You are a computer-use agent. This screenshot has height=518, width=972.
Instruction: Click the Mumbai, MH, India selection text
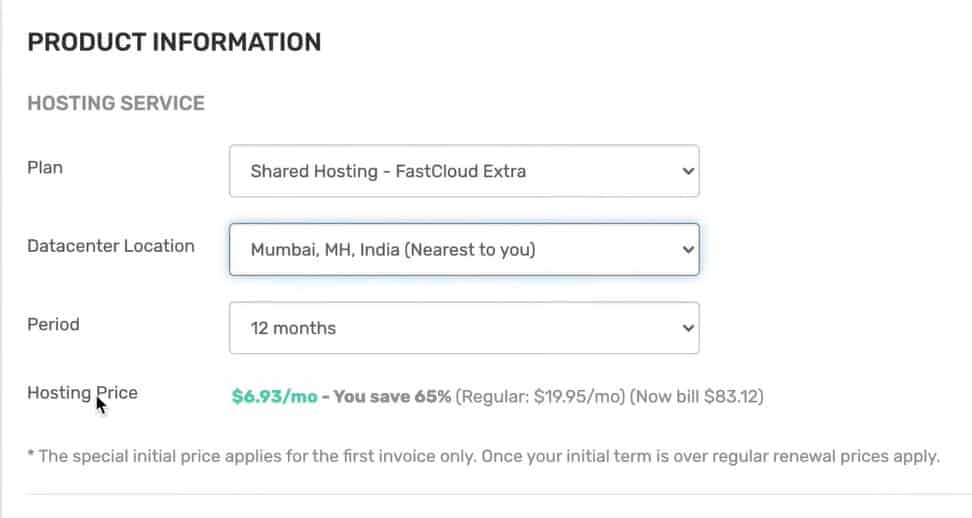coord(325,250)
